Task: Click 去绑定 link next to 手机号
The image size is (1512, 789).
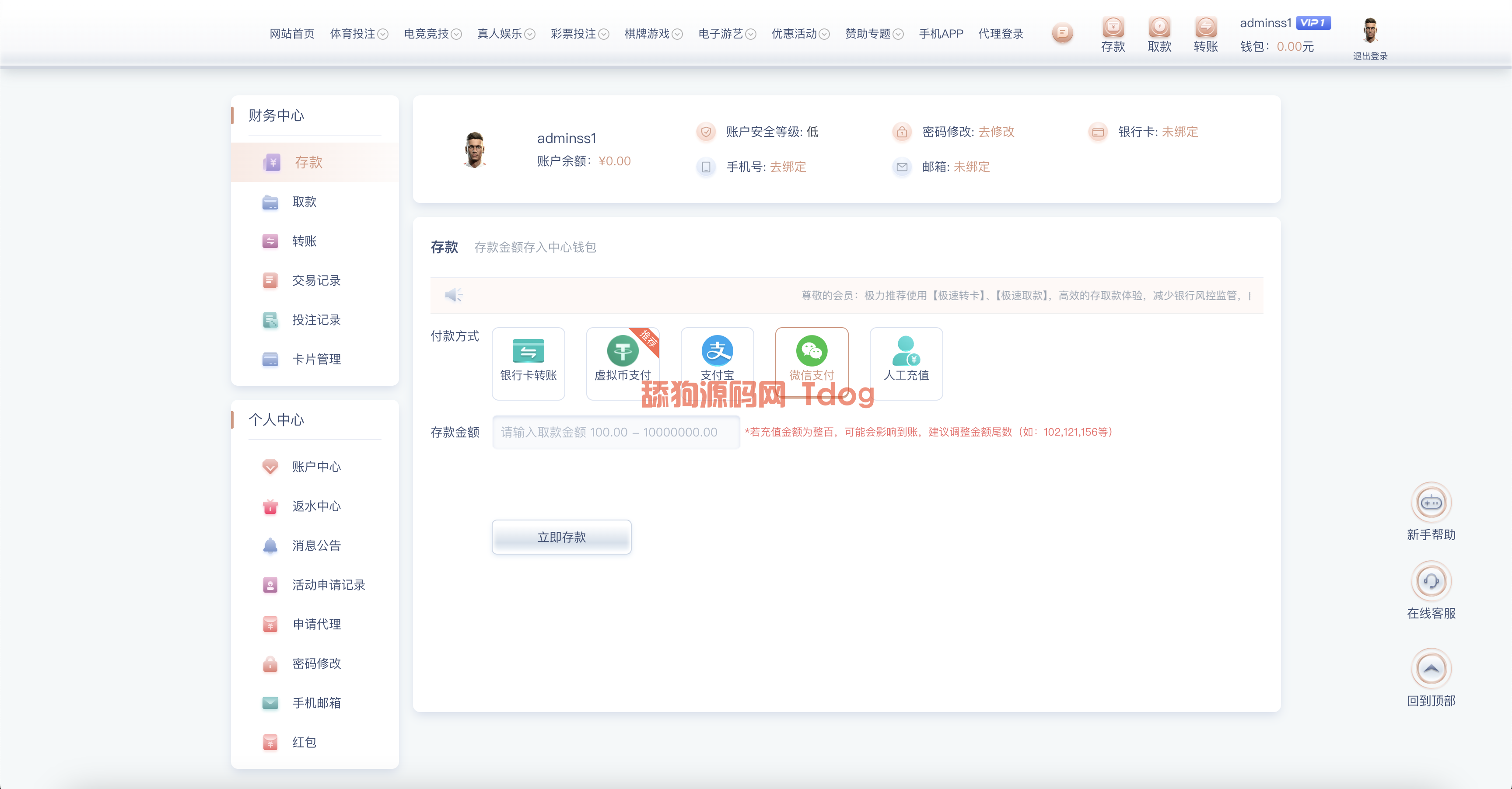Action: point(788,167)
